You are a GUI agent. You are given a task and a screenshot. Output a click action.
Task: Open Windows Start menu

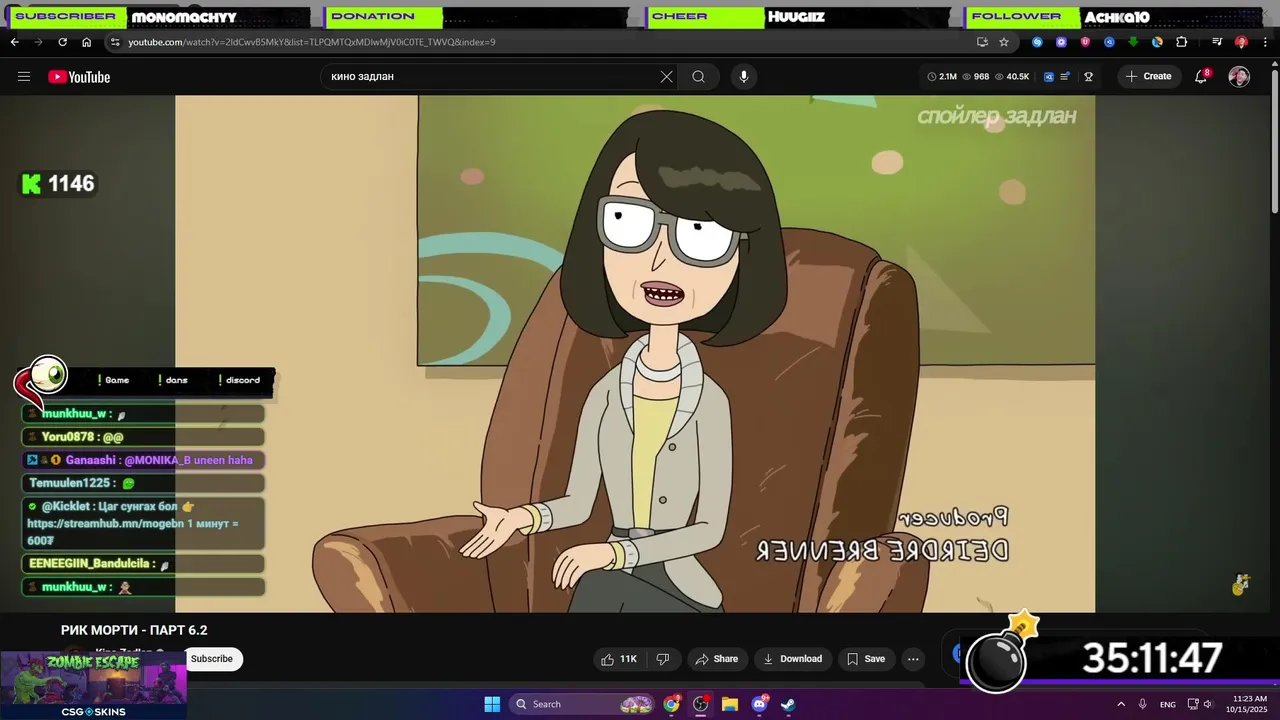492,704
